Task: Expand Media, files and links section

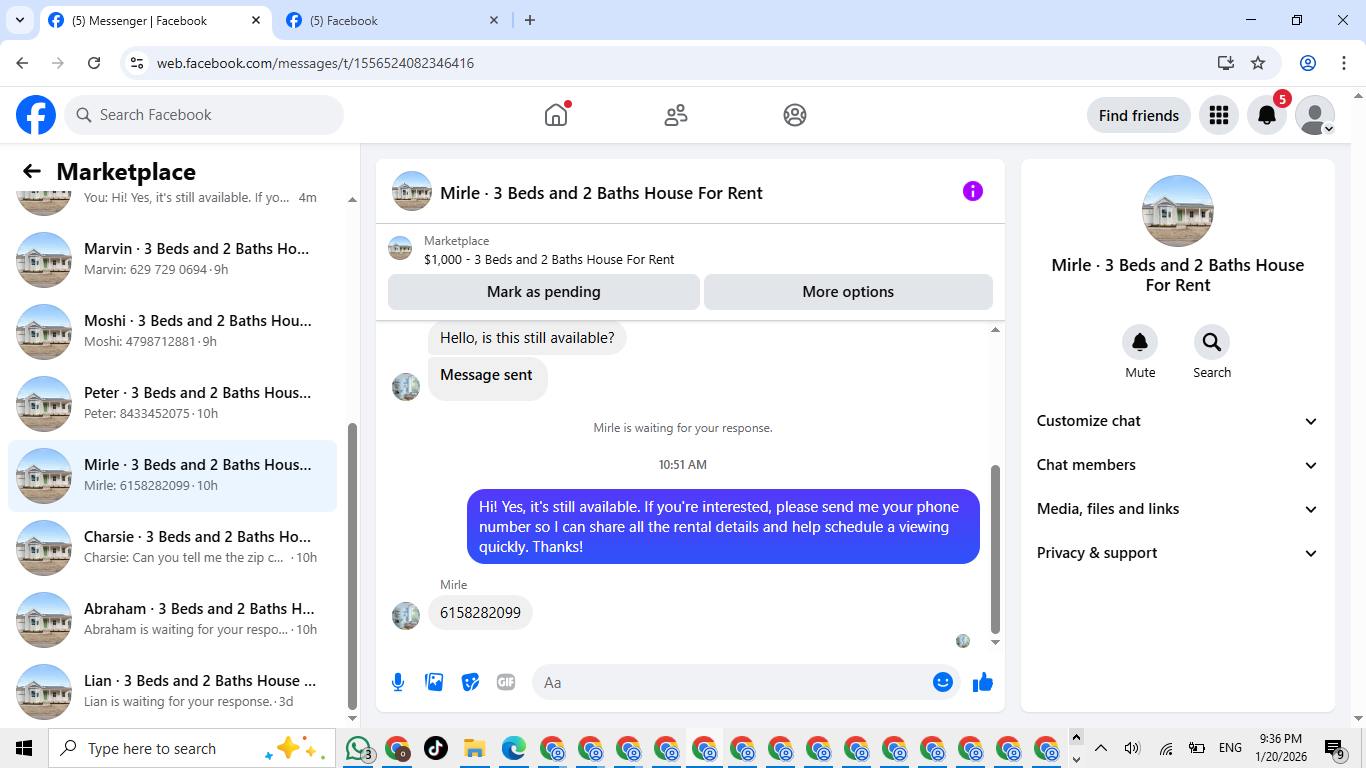Action: [1178, 509]
